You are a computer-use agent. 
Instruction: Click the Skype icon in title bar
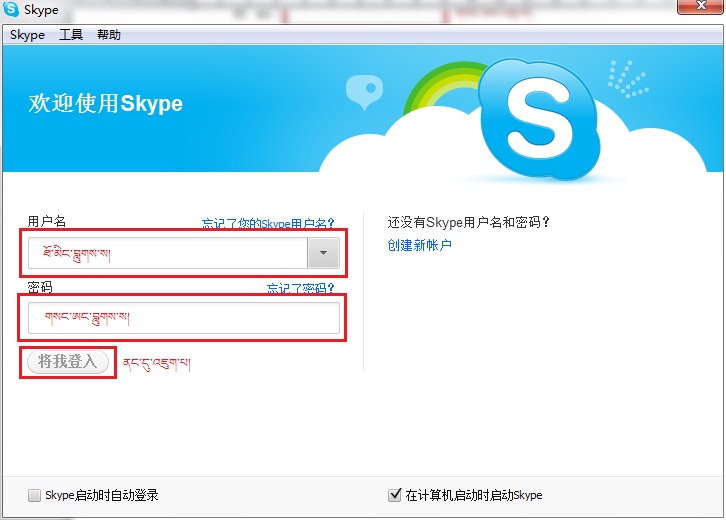[11, 9]
